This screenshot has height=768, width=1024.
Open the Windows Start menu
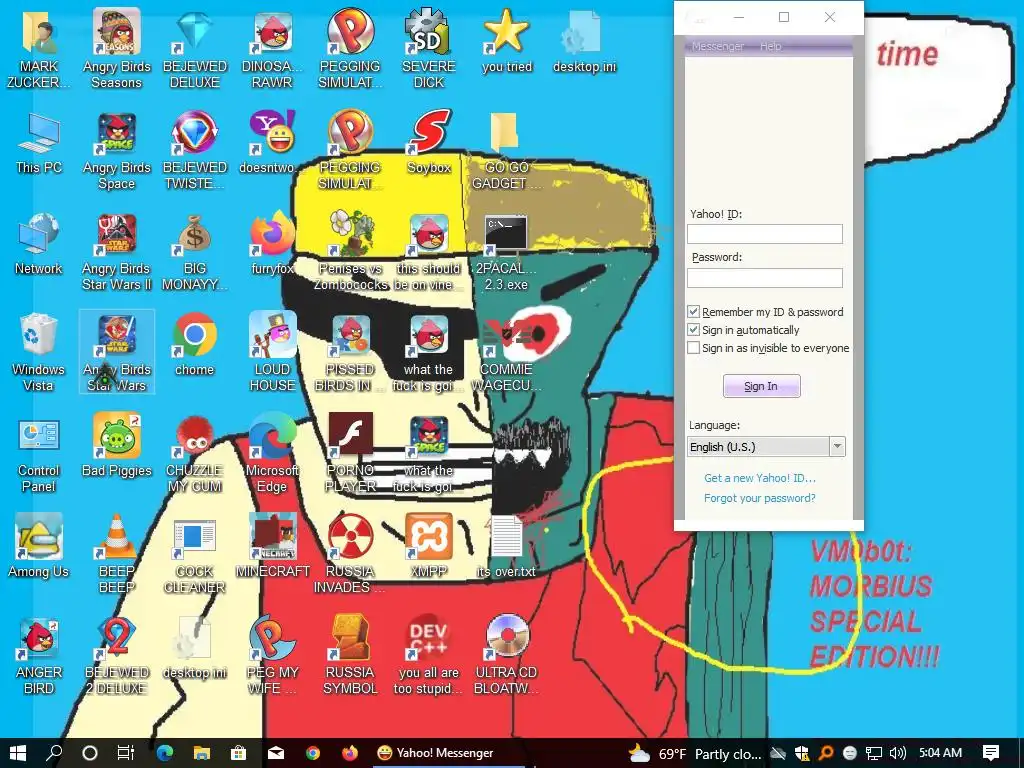18,753
